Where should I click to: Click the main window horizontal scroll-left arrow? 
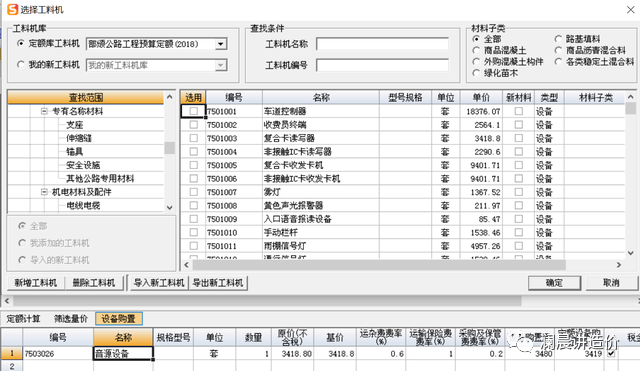[7, 301]
